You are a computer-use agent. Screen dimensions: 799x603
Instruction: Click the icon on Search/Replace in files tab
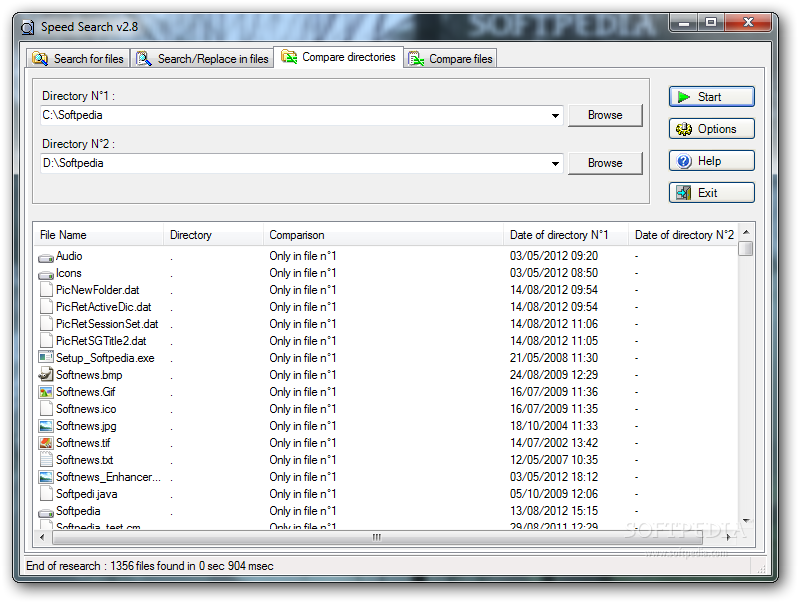coord(144,59)
